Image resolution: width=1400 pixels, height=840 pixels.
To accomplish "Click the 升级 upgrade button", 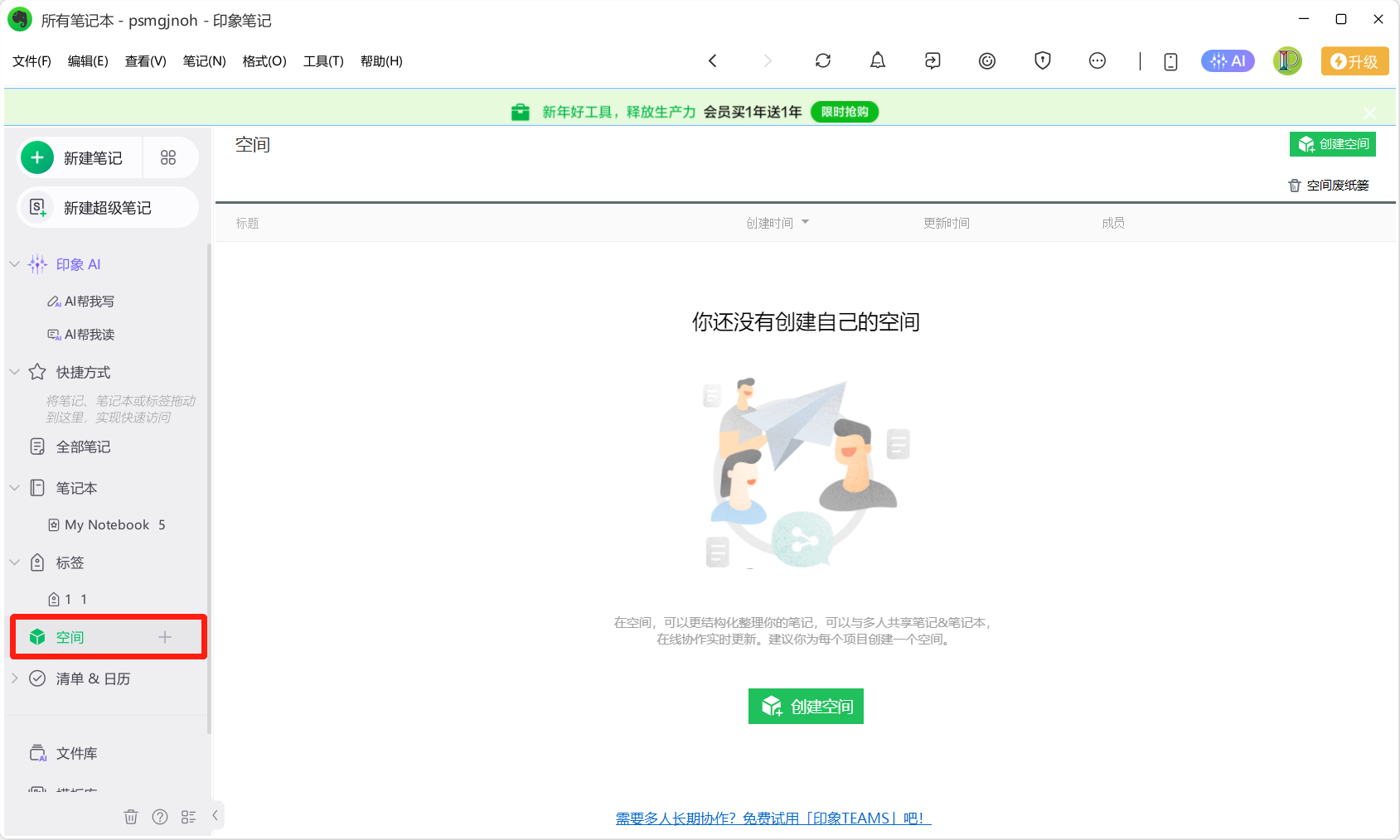I will tap(1354, 61).
